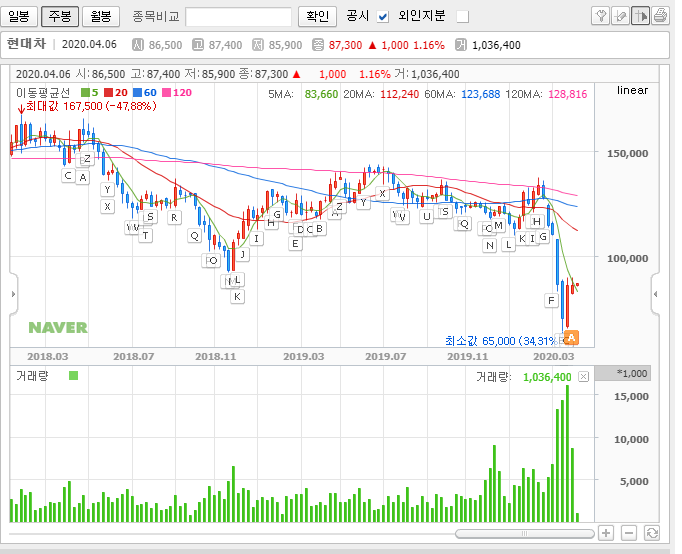
Task: Click the red 20-period moving average swatch
Action: (108, 93)
